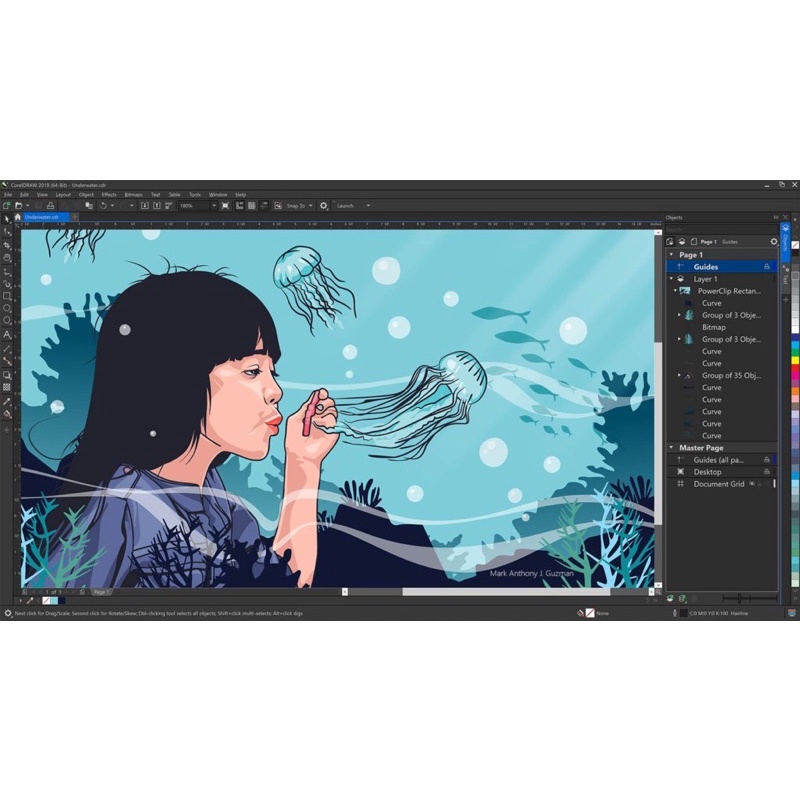
Task: Toggle Show Guidelines button
Action: 264,206
